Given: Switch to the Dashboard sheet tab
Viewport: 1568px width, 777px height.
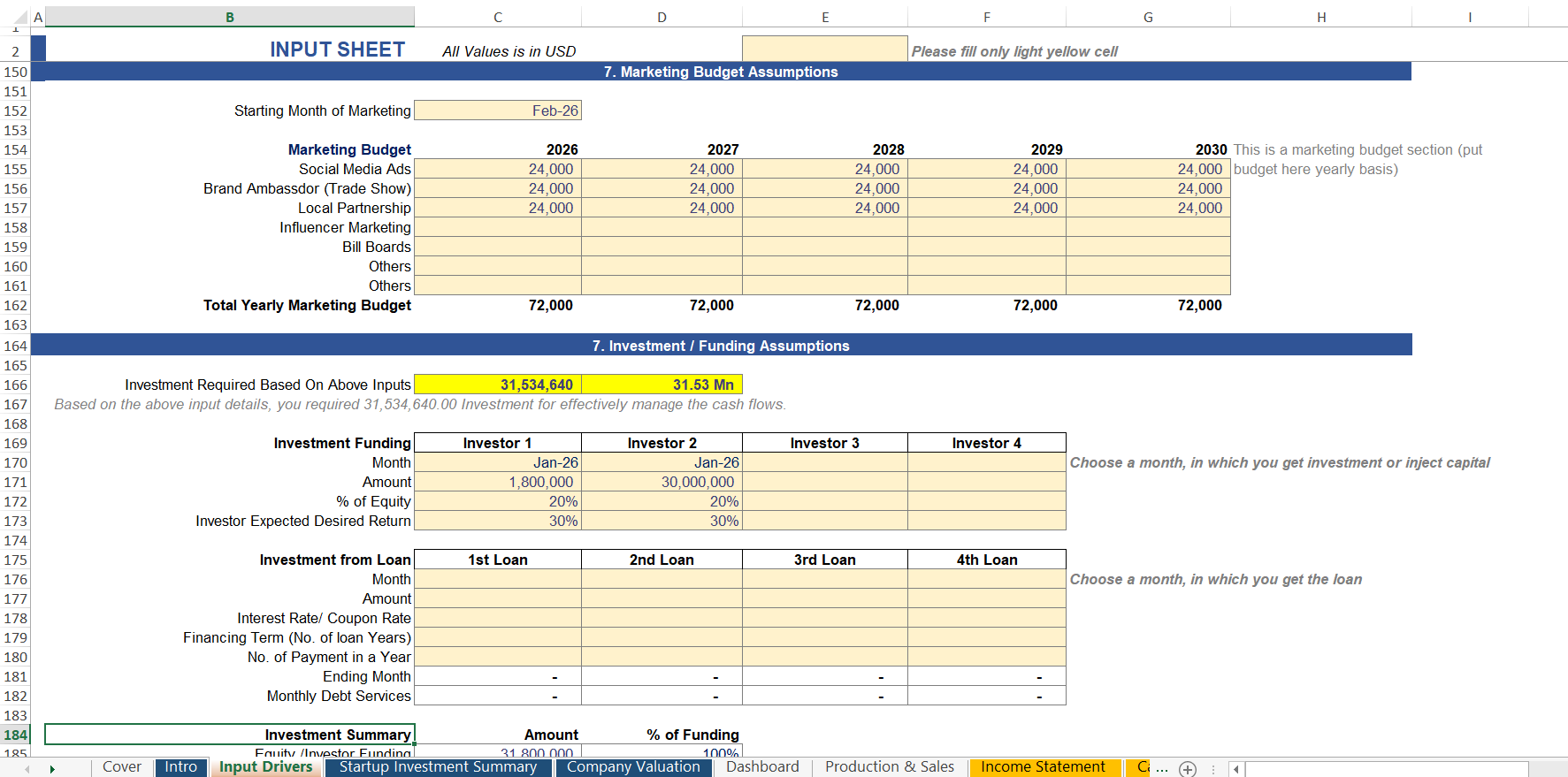Looking at the screenshot, I should [x=761, y=767].
